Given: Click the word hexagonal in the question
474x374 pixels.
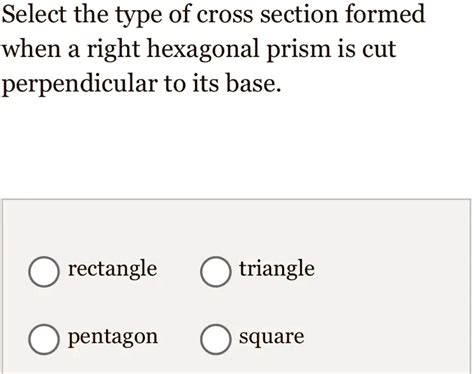Looking at the screenshot, I should point(203,49).
